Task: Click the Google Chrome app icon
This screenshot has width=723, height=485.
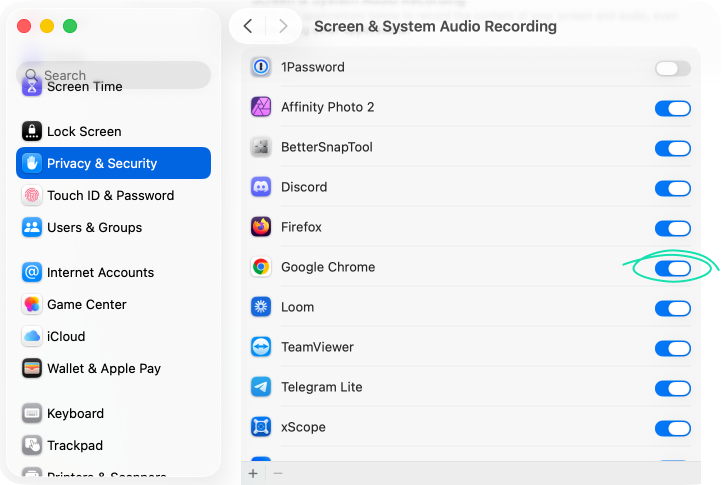Action: coord(261,267)
